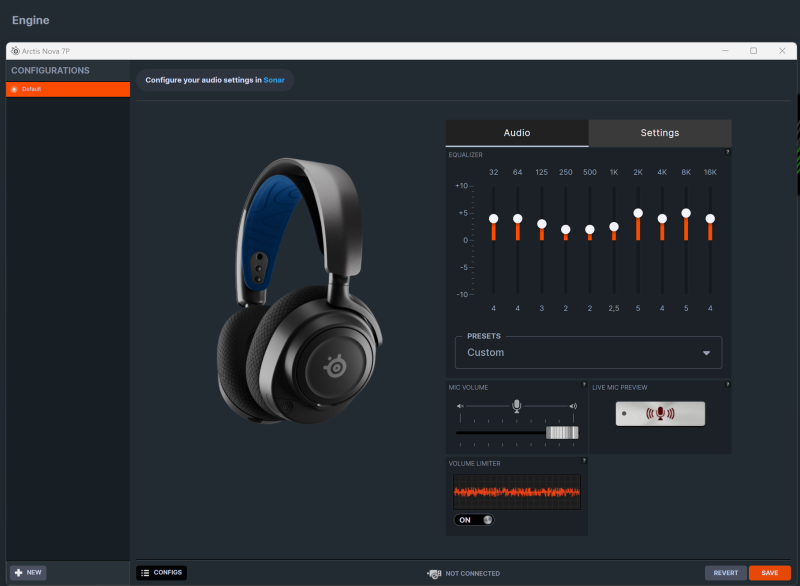Click the SteelSeries logo in the title bar
This screenshot has height=586, width=800.
coord(15,51)
